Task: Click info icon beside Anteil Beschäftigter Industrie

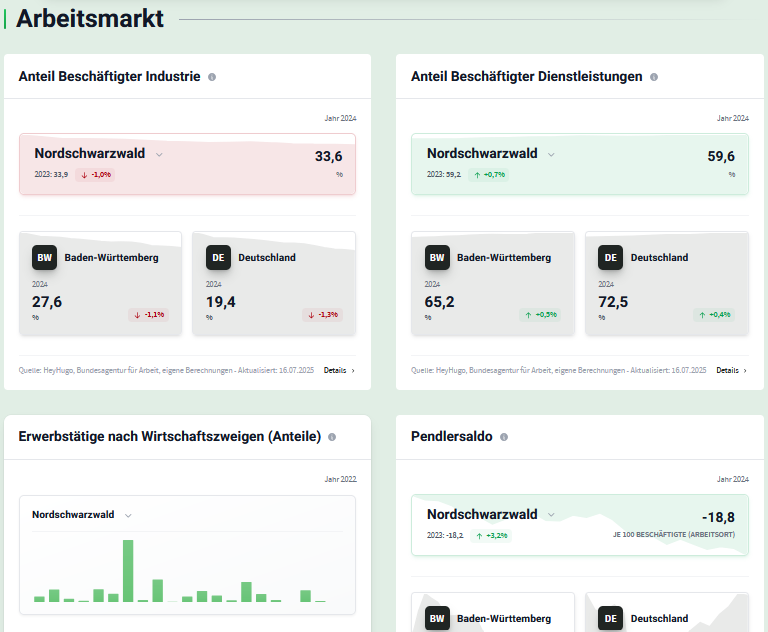Action: [212, 77]
